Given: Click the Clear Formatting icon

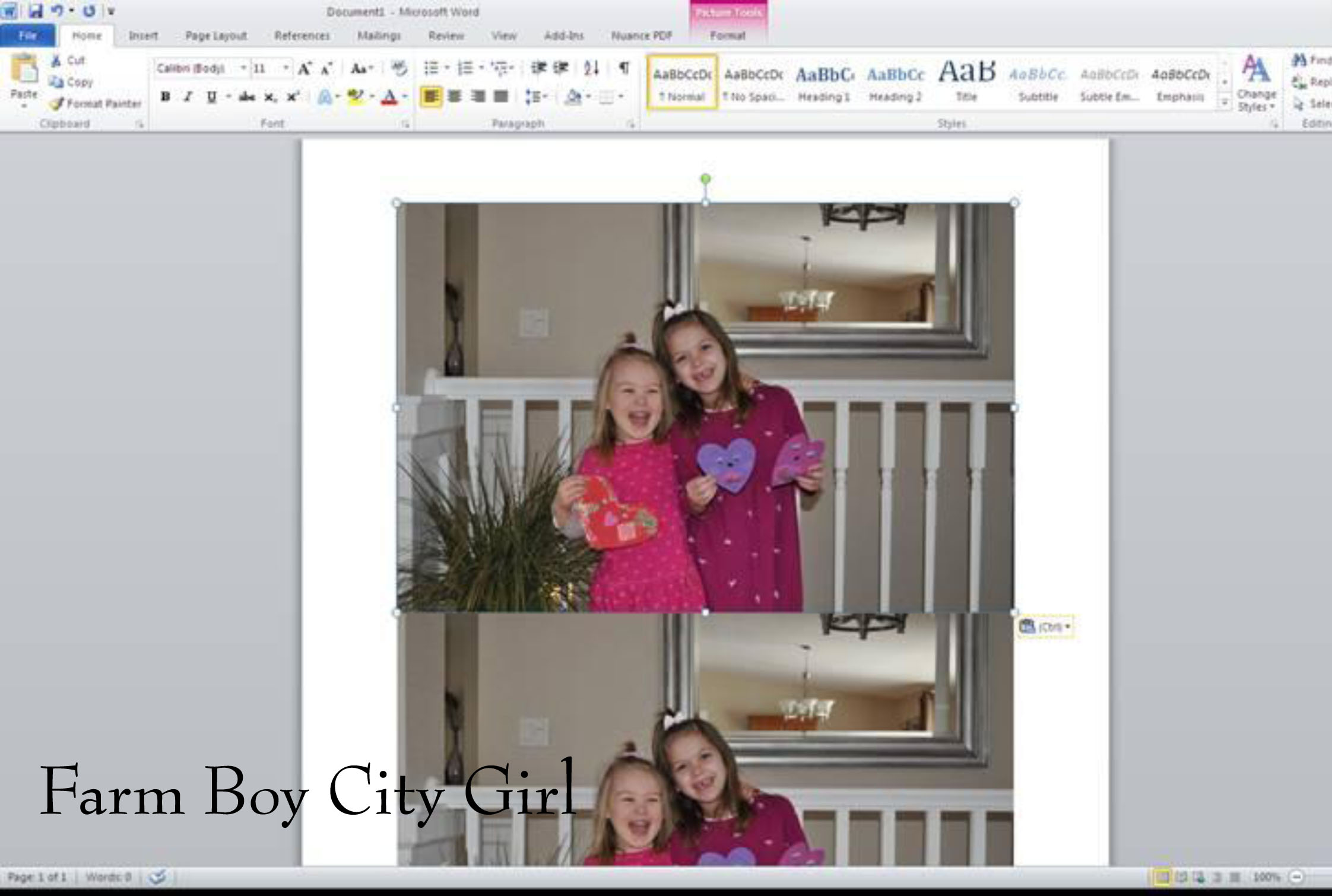Looking at the screenshot, I should click(x=399, y=68).
